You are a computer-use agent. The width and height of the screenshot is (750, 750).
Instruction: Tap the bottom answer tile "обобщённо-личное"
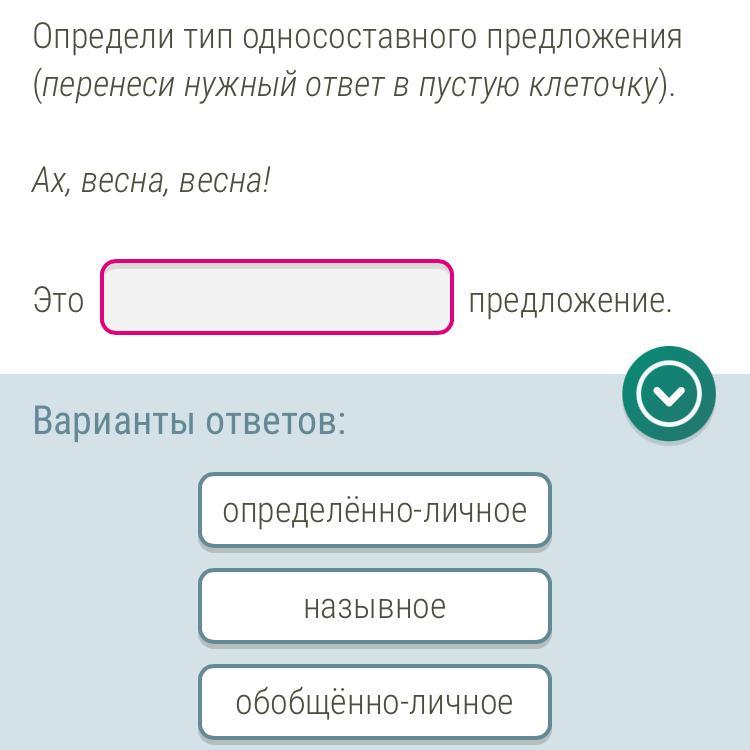[374, 702]
